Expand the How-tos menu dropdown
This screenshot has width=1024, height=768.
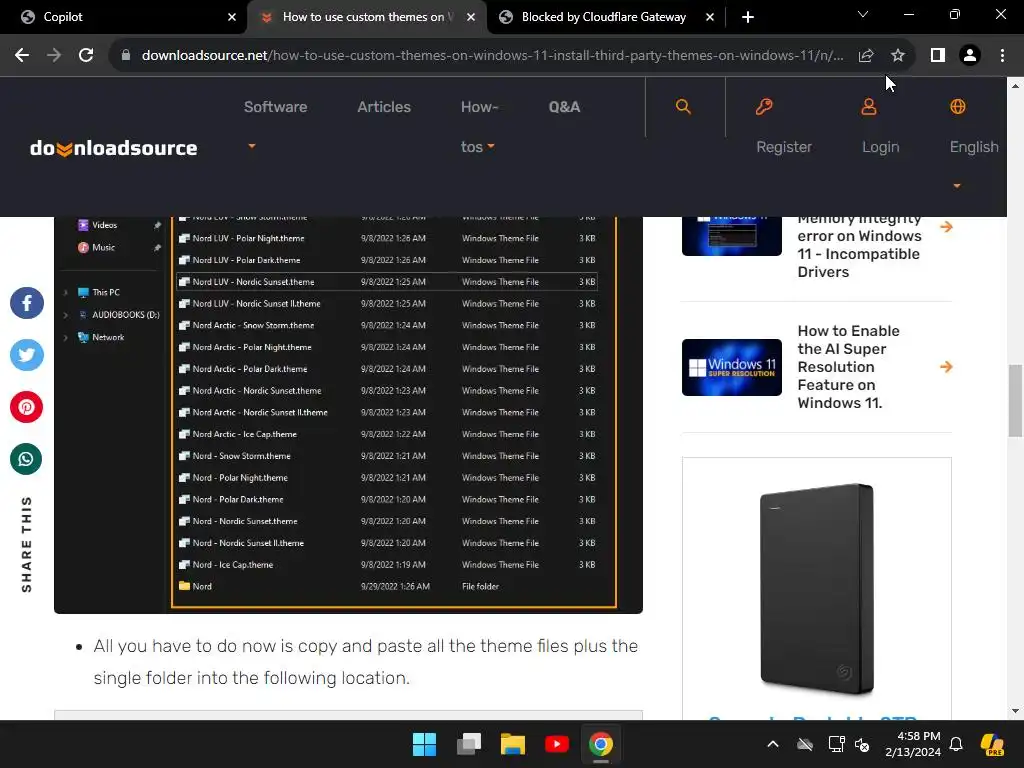491,146
